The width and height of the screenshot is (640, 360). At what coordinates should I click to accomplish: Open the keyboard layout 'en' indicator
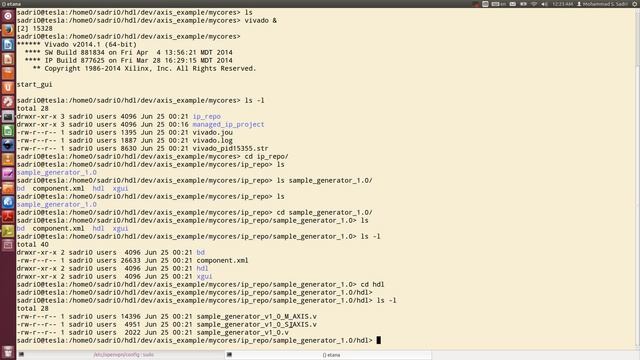498,4
